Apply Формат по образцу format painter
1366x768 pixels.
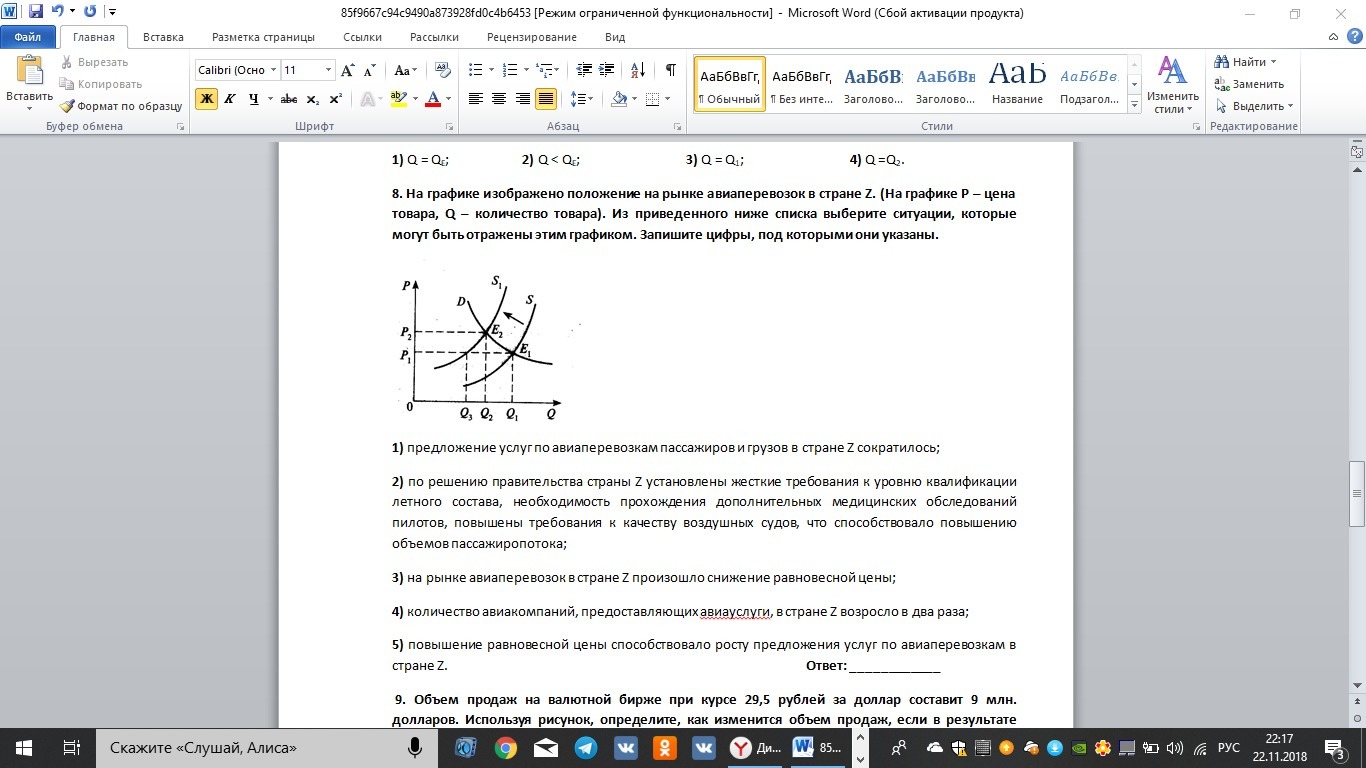(x=121, y=106)
